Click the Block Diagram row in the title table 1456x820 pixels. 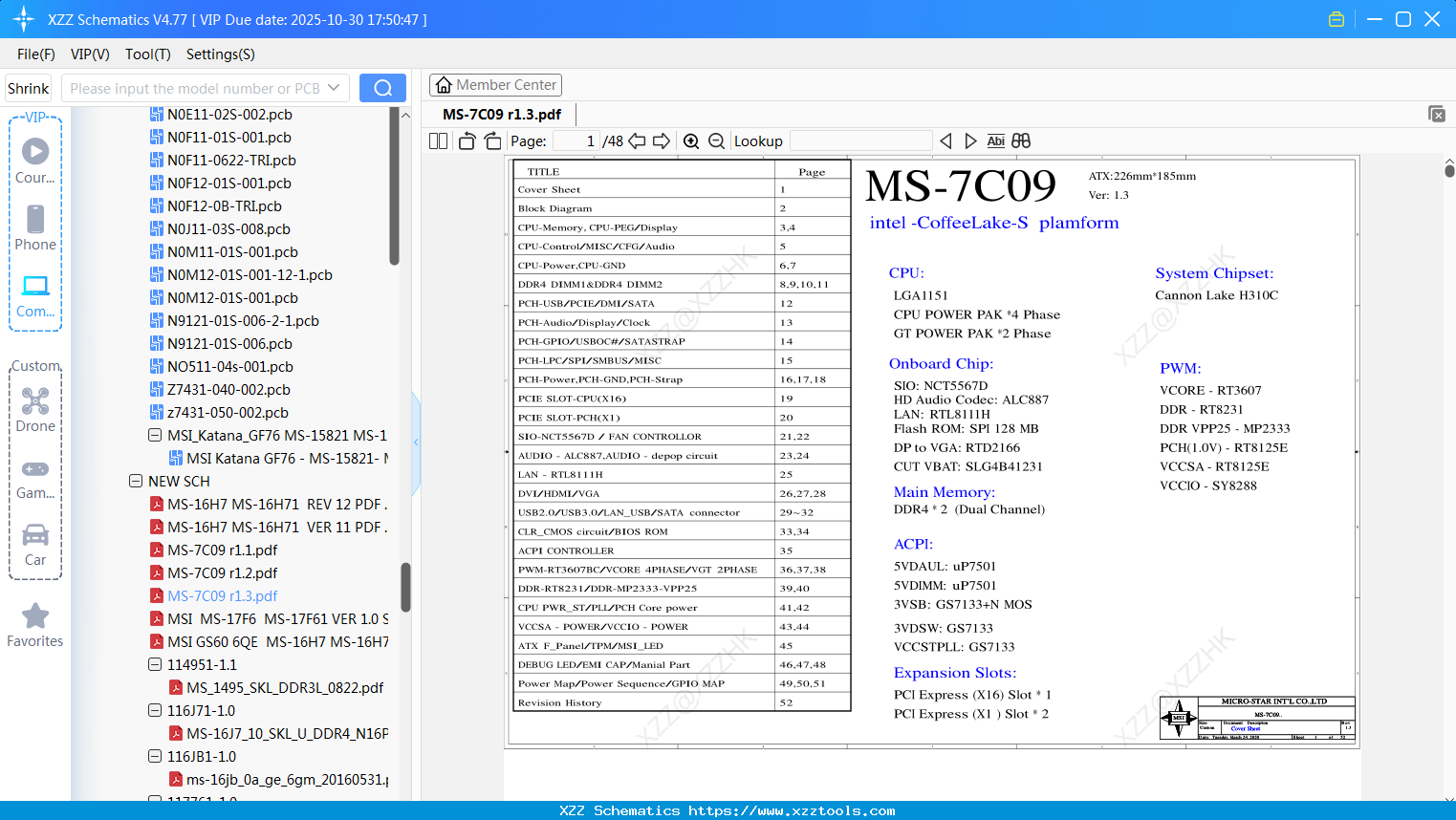click(682, 207)
